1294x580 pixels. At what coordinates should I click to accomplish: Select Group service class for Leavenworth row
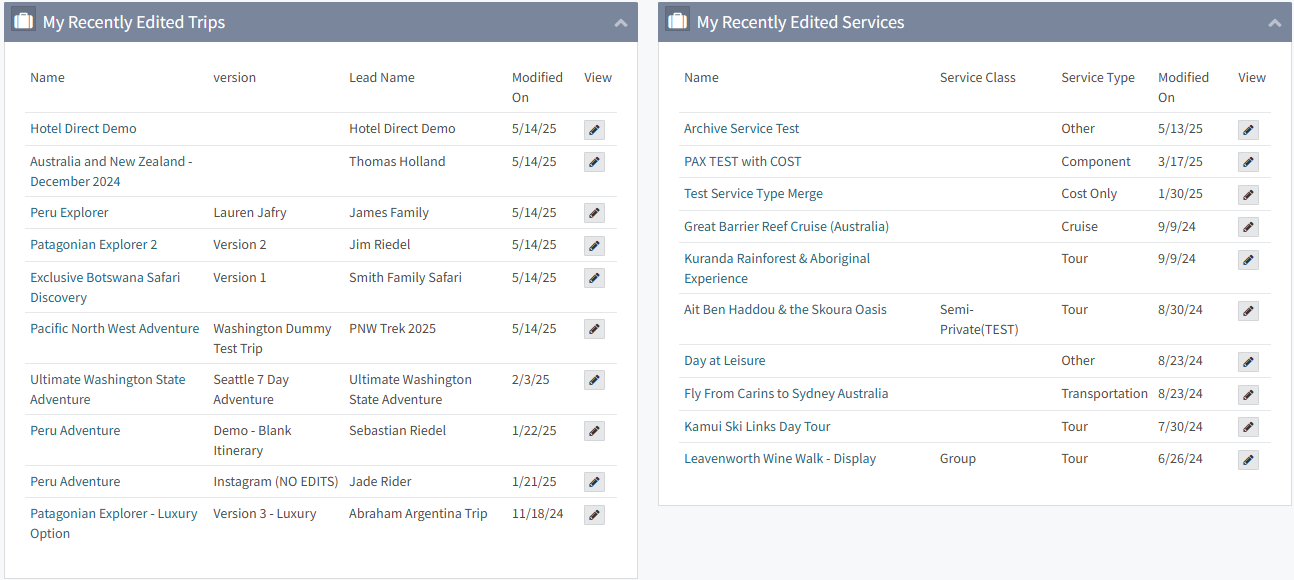point(958,459)
